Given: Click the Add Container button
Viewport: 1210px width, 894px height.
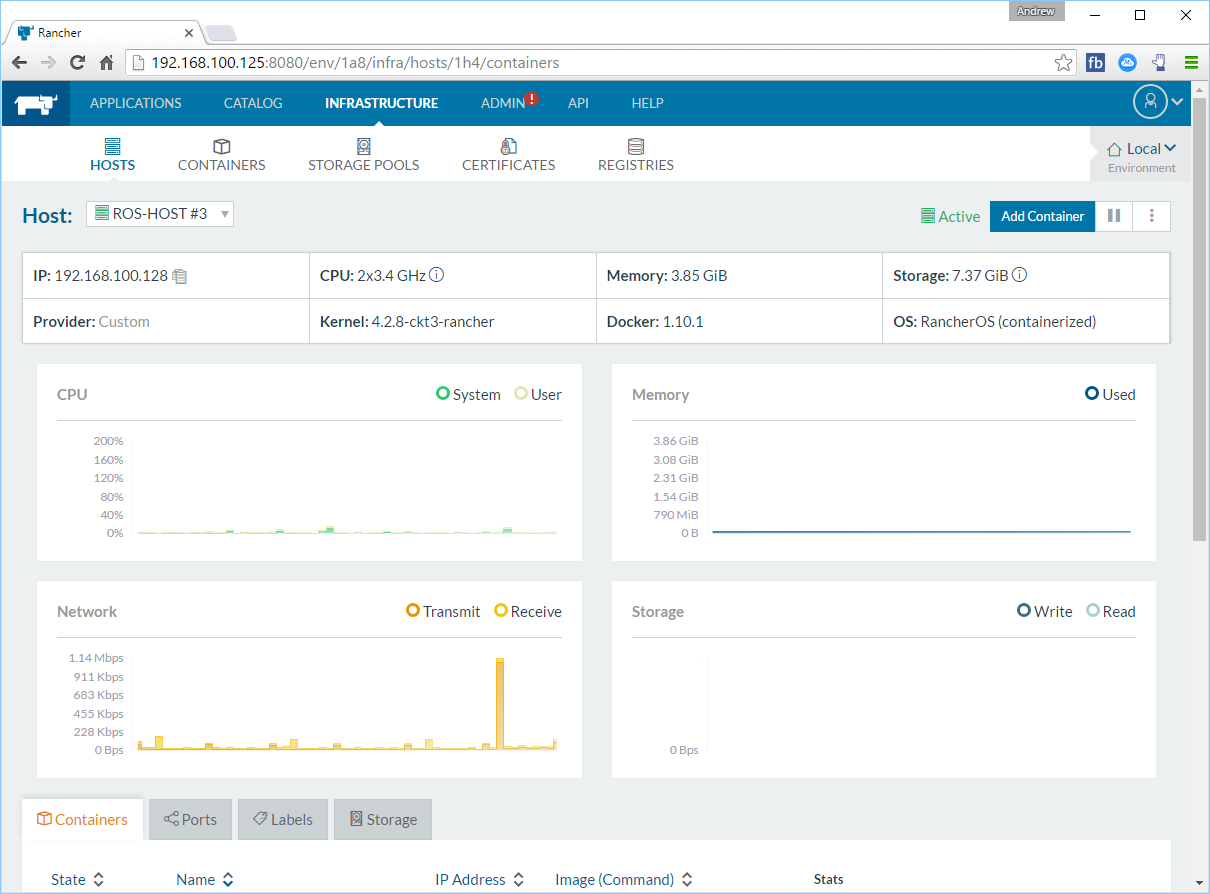Looking at the screenshot, I should [x=1042, y=216].
